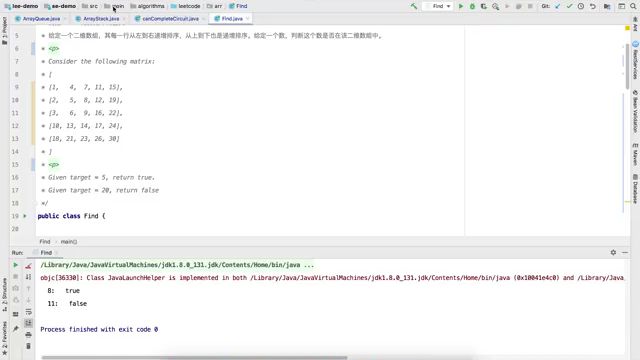
Task: Clear all console output trash icon
Action: tap(28, 346)
